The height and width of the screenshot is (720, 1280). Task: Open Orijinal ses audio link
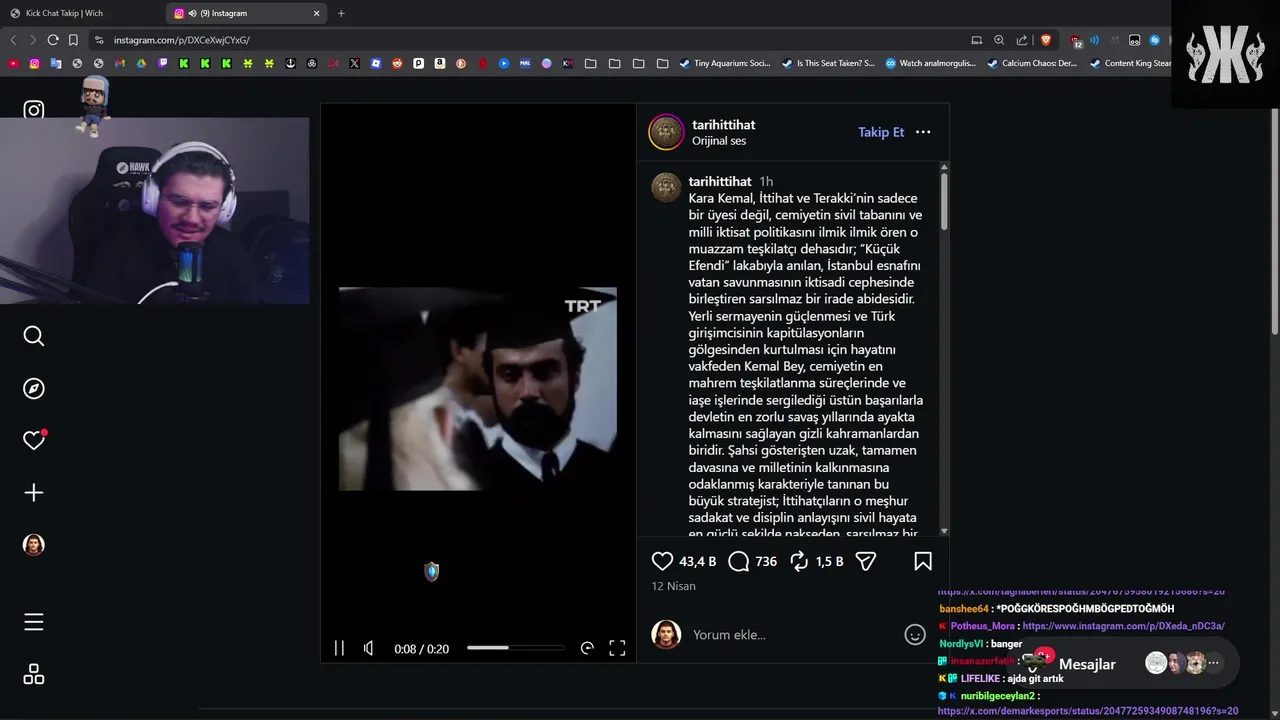(x=719, y=141)
